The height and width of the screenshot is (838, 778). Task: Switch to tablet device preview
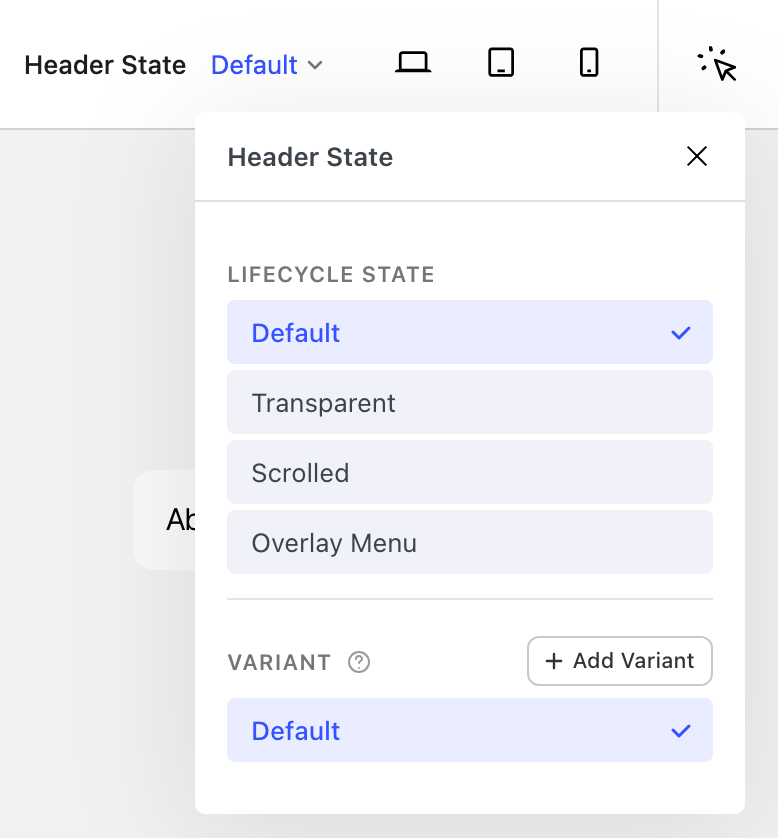click(501, 63)
